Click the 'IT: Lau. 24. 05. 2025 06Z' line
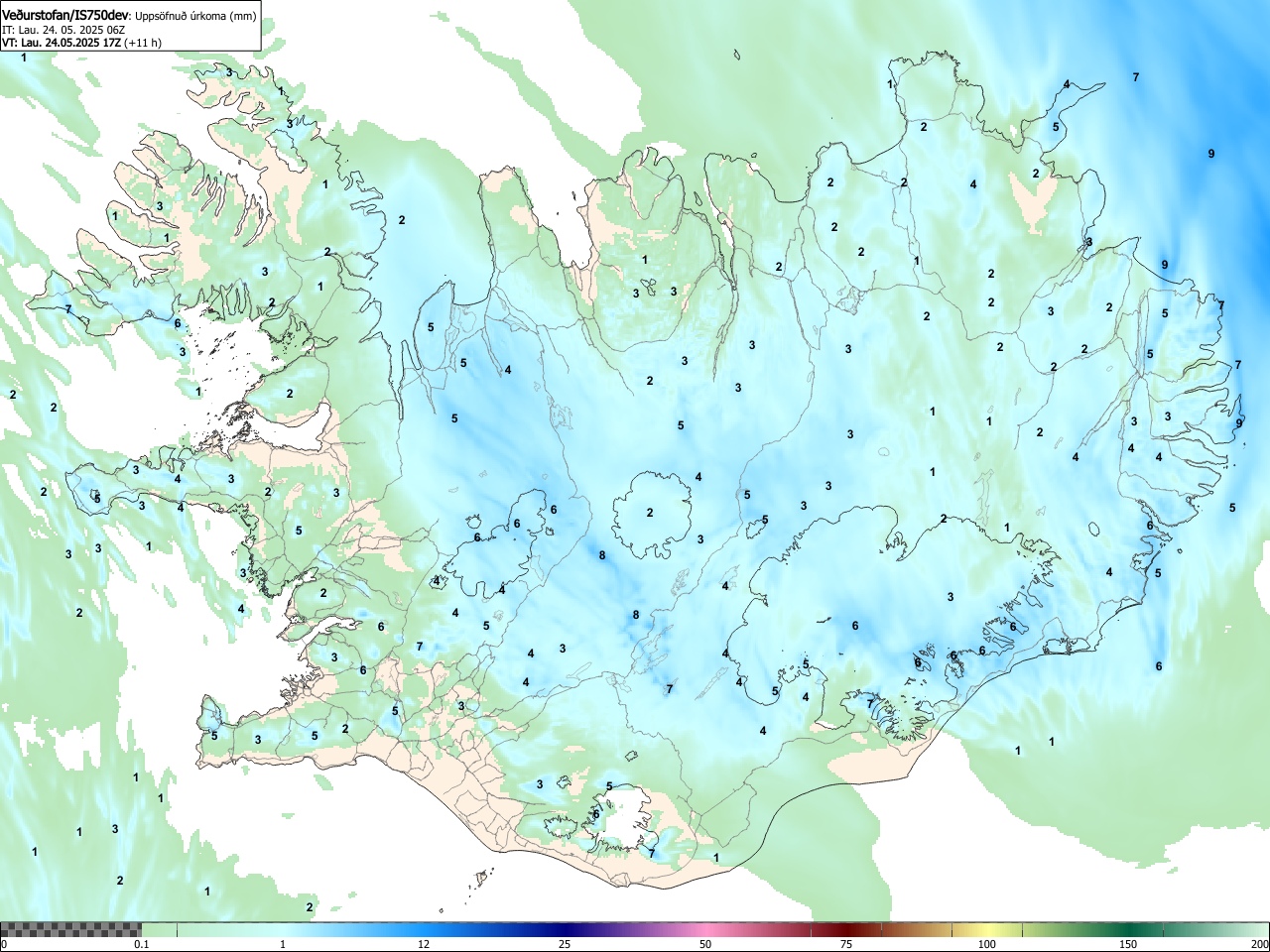The image size is (1270, 952). tap(63, 30)
